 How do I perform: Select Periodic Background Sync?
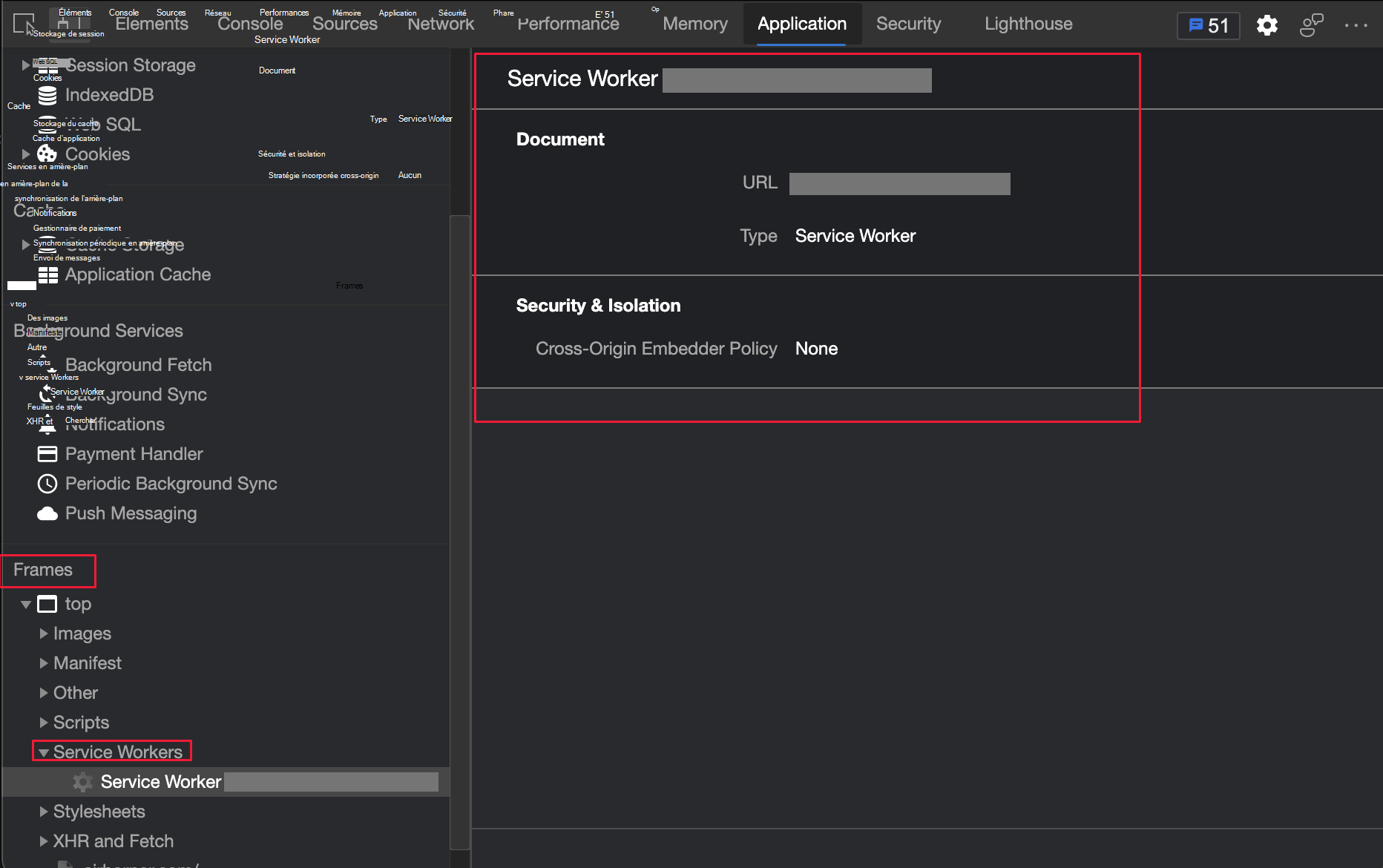(x=171, y=484)
